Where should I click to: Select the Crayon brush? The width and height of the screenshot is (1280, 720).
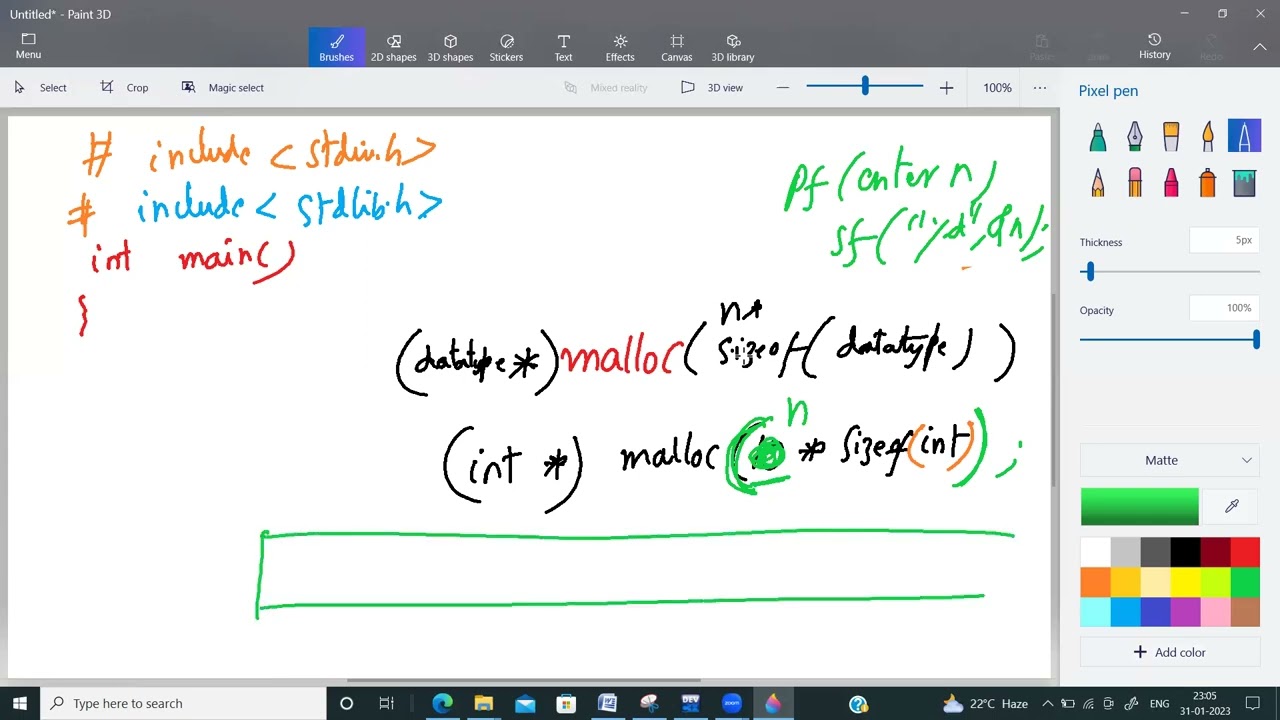(x=1171, y=182)
